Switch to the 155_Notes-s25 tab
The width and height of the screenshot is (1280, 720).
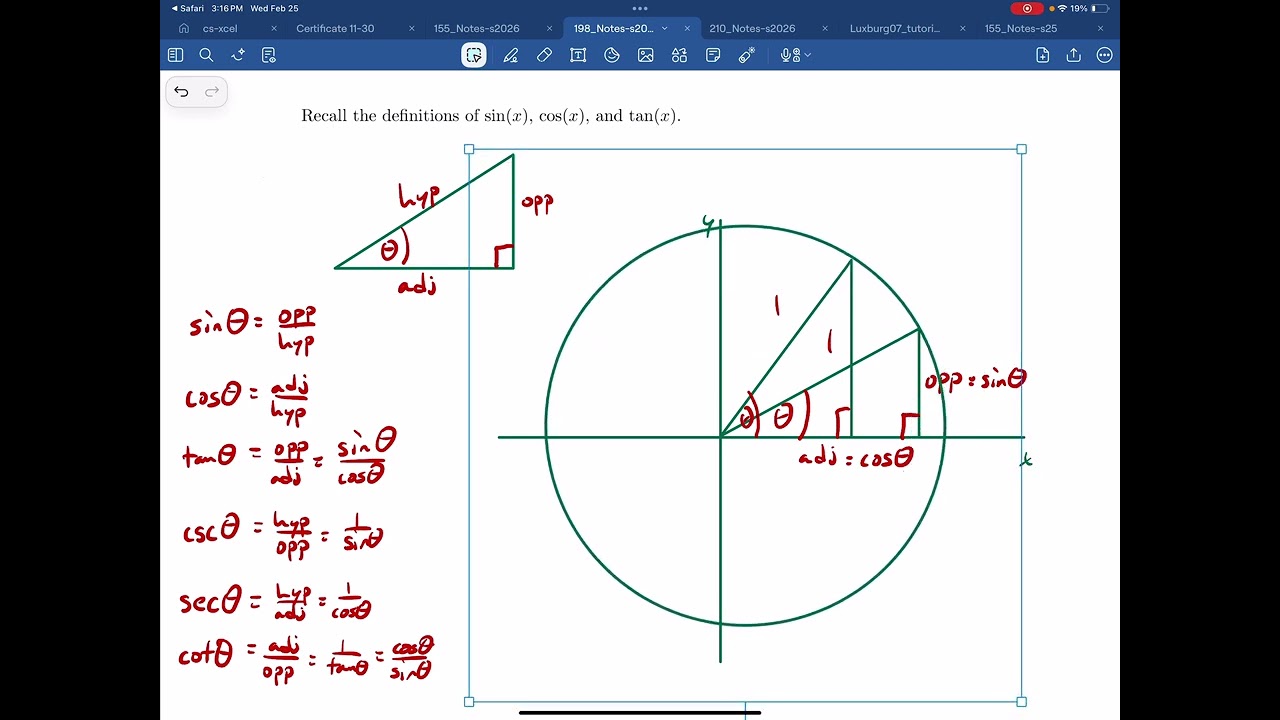[x=1020, y=28]
